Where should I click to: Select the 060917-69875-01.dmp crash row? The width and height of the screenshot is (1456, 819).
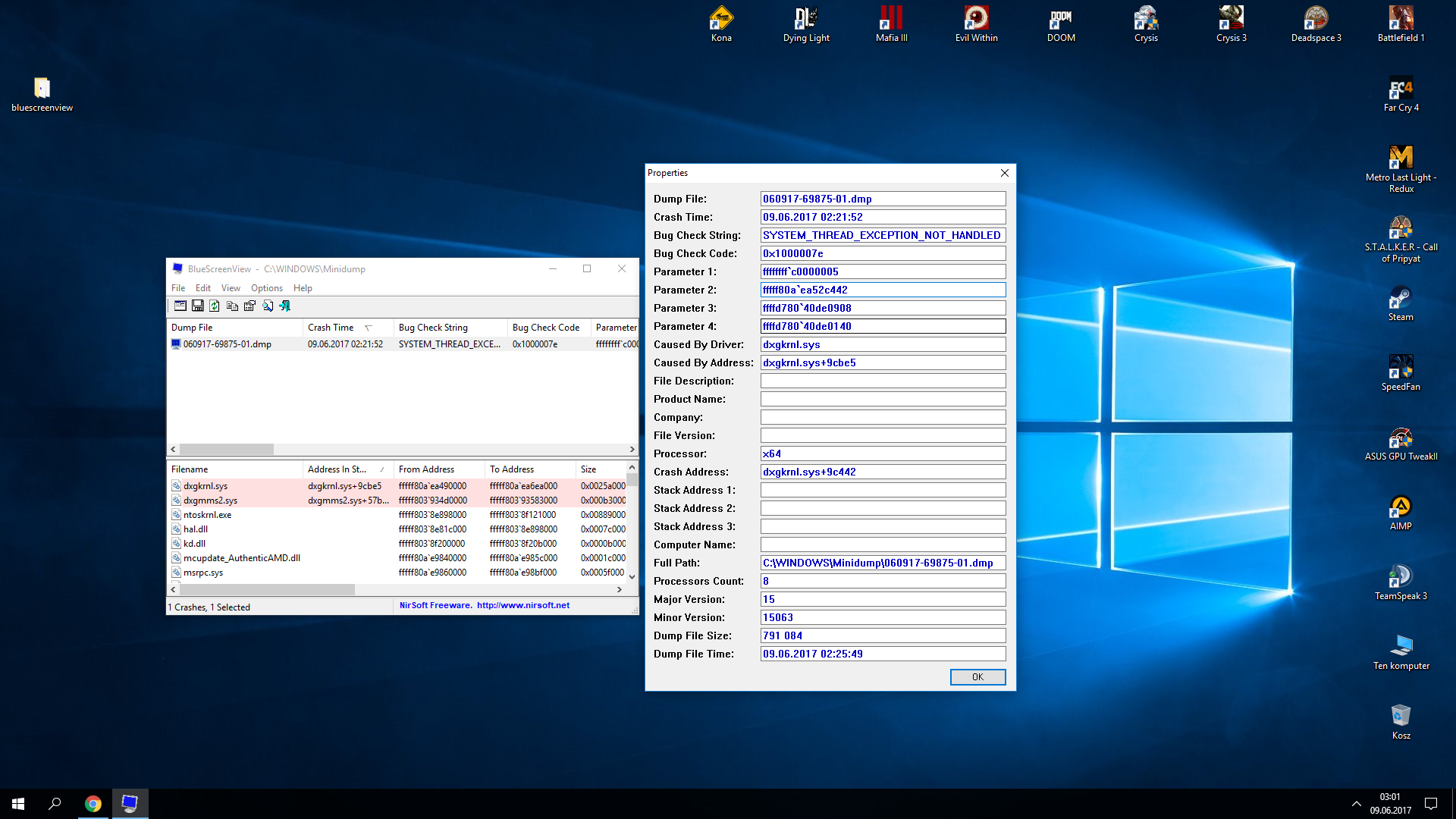point(403,344)
